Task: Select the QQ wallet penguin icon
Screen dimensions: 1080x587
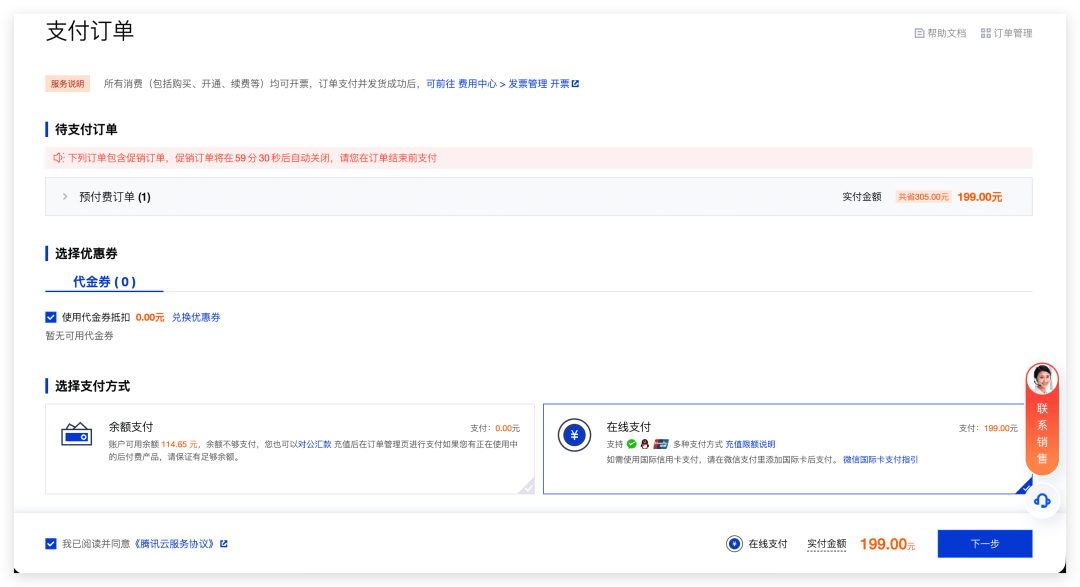Action: (645, 443)
